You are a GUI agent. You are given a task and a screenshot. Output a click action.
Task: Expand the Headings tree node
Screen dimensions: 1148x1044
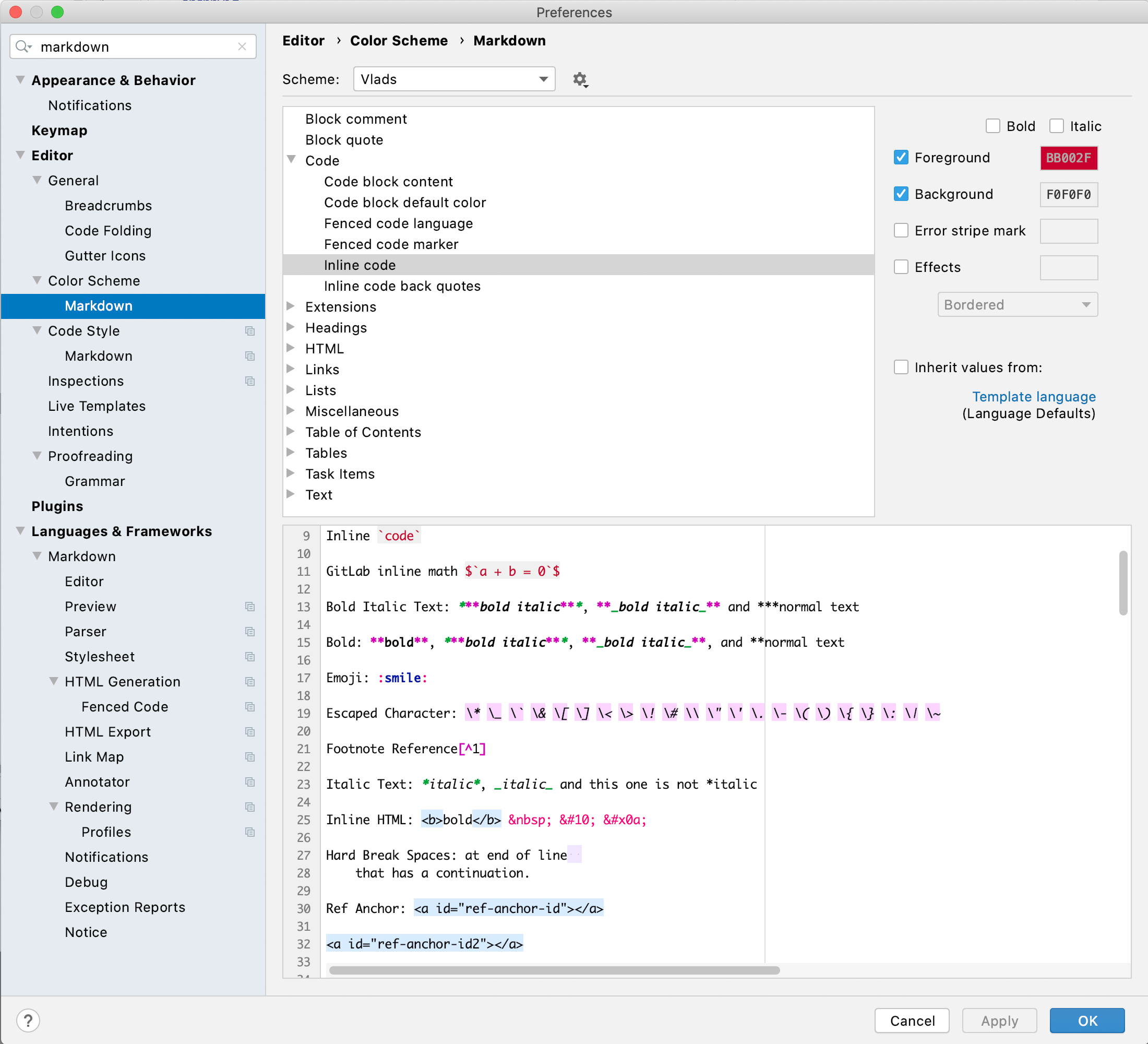click(x=291, y=327)
